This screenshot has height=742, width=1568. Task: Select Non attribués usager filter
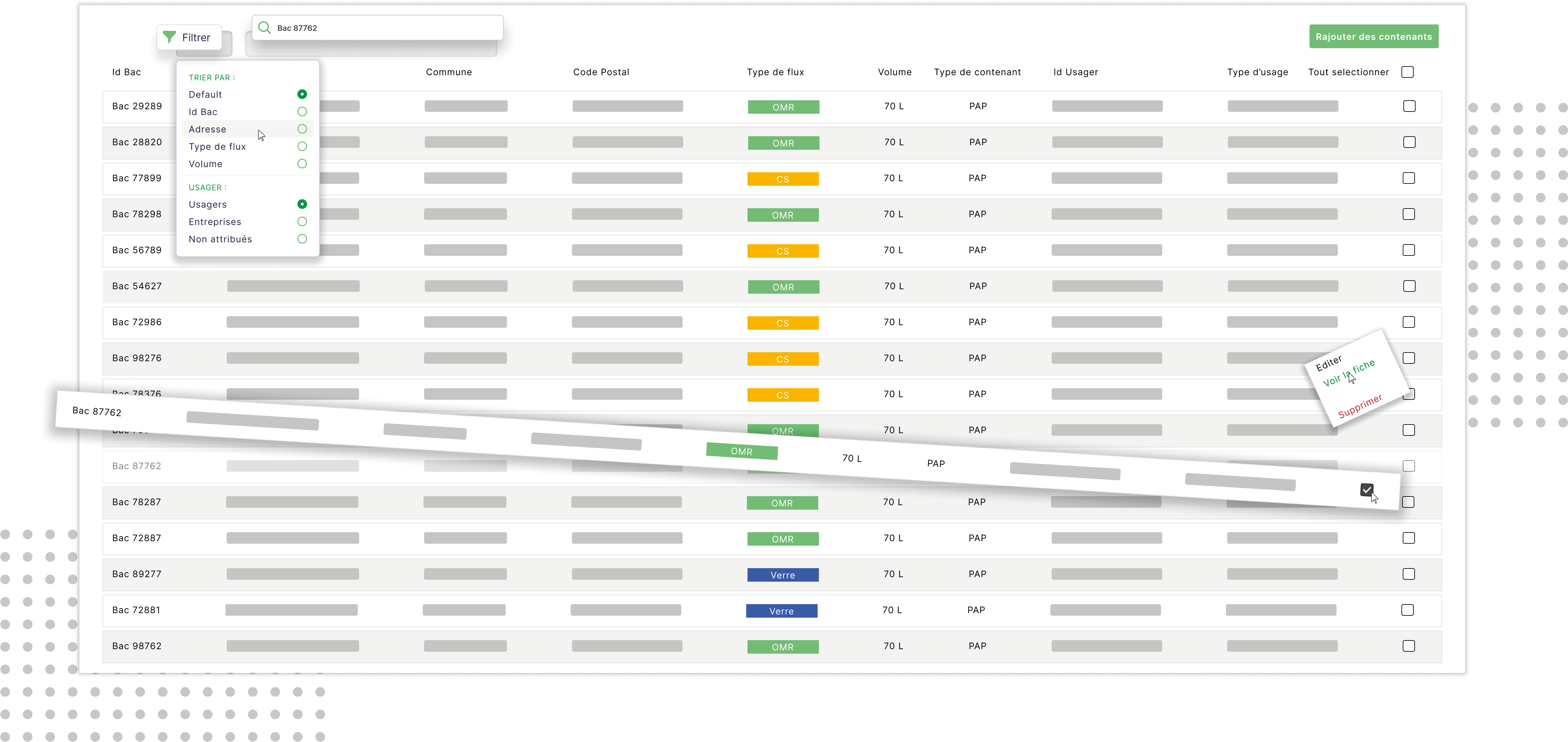pos(302,239)
